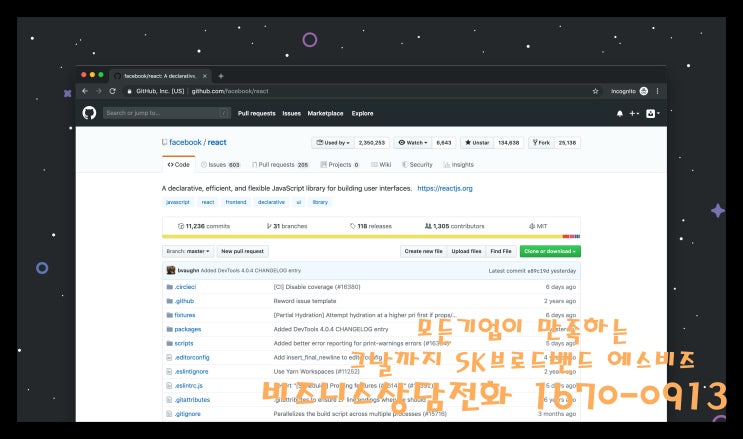Click the Incognito profile icon
Viewport: 743px width, 439px height.
(x=643, y=91)
